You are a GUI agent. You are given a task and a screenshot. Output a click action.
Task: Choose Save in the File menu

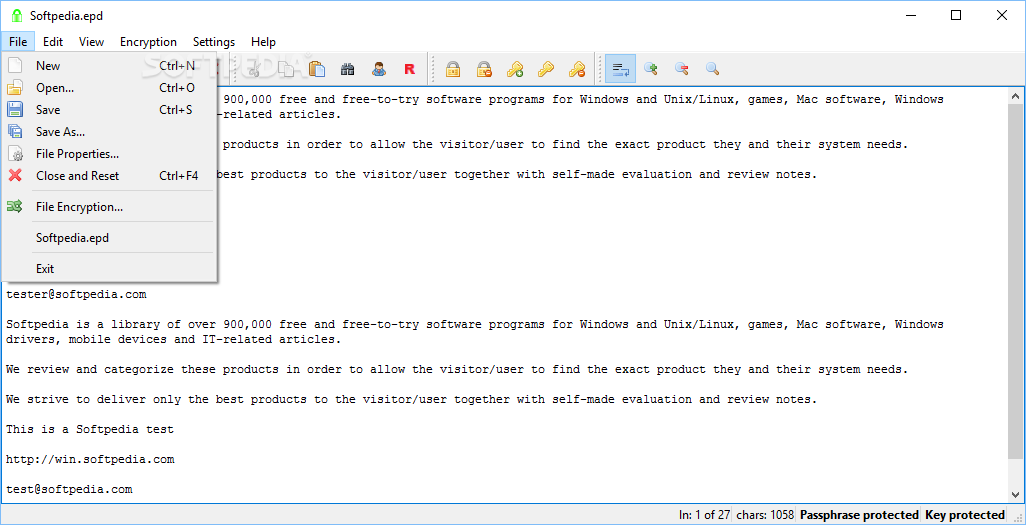[x=109, y=110]
